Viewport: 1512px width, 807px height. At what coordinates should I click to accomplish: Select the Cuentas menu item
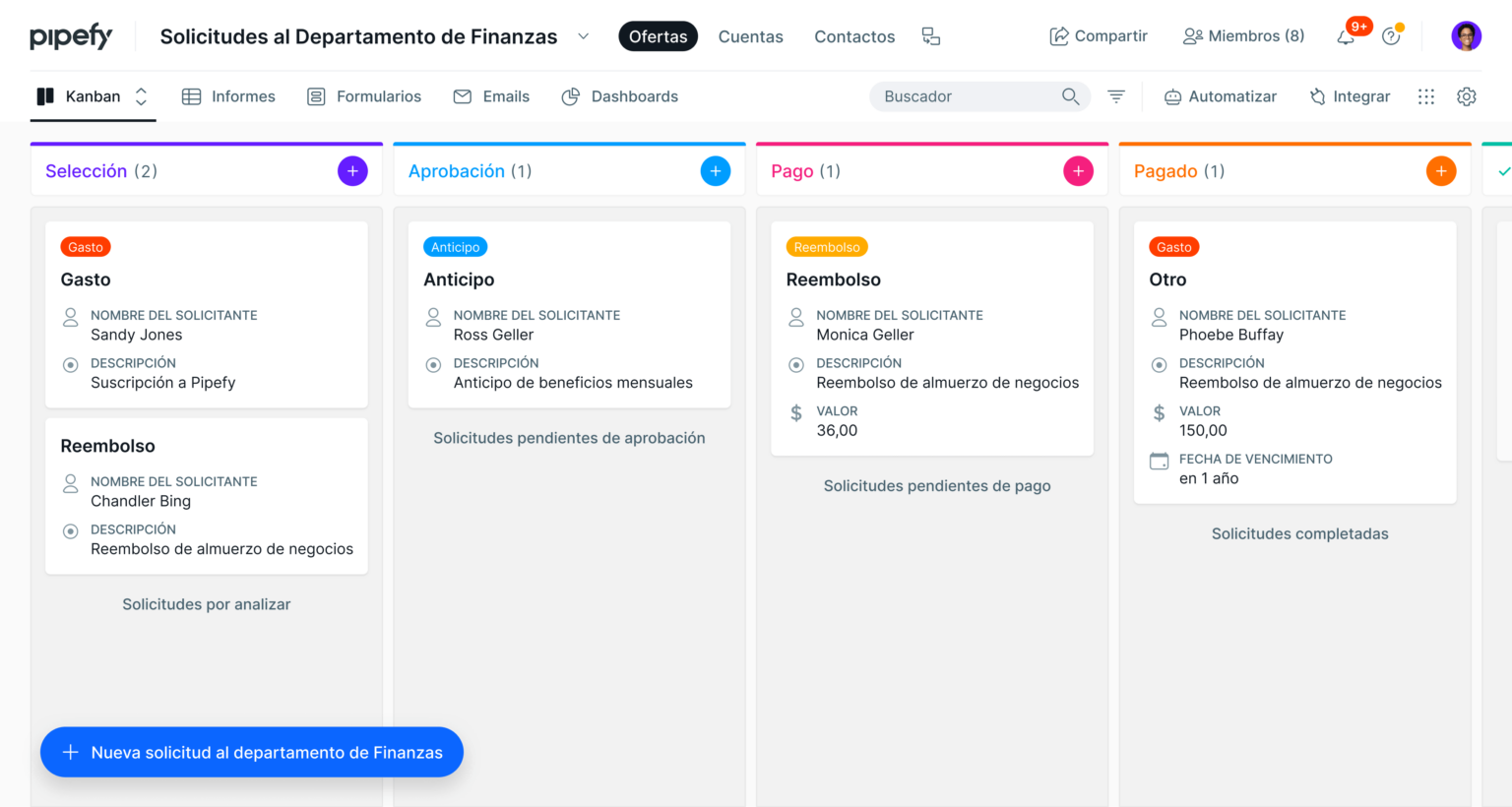click(751, 36)
